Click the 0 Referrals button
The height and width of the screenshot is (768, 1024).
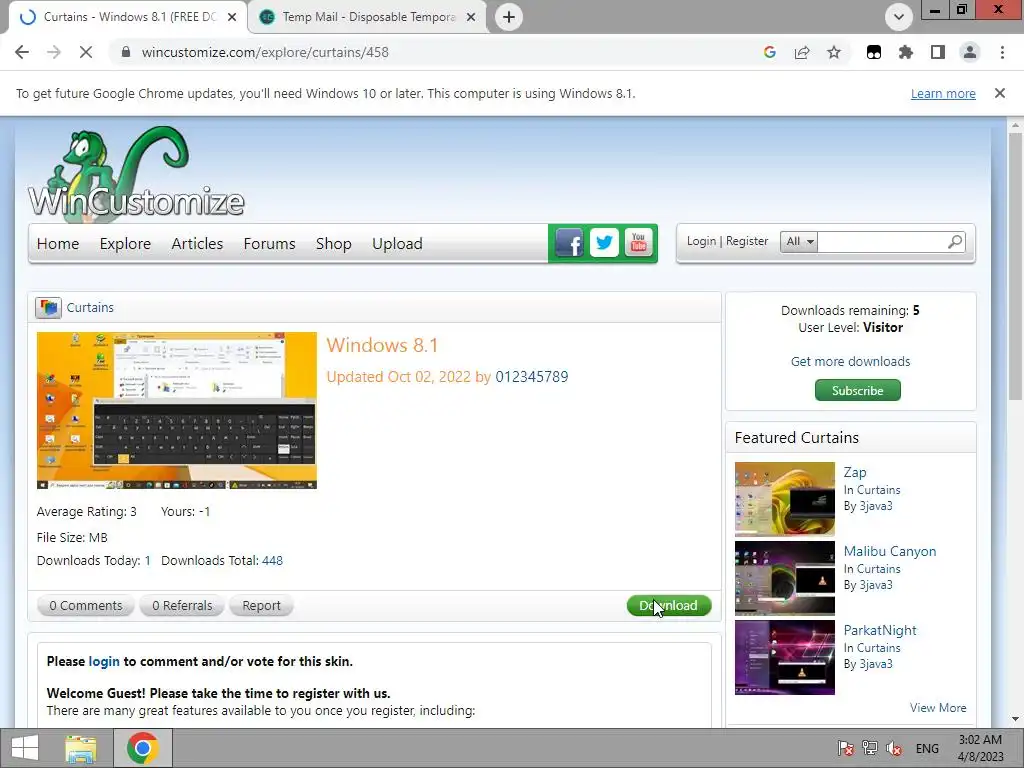pyautogui.click(x=182, y=605)
